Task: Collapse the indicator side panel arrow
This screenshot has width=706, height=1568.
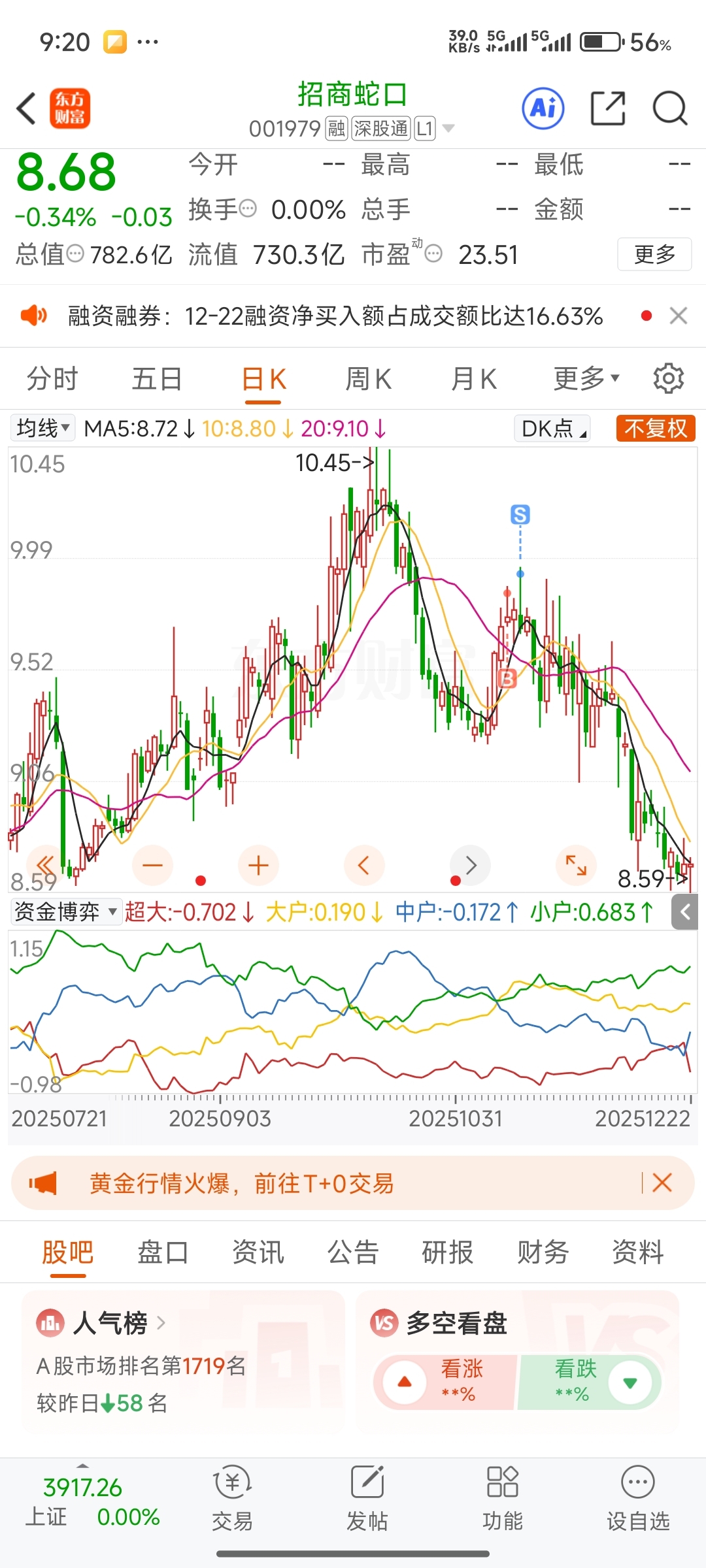Action: coord(684,912)
